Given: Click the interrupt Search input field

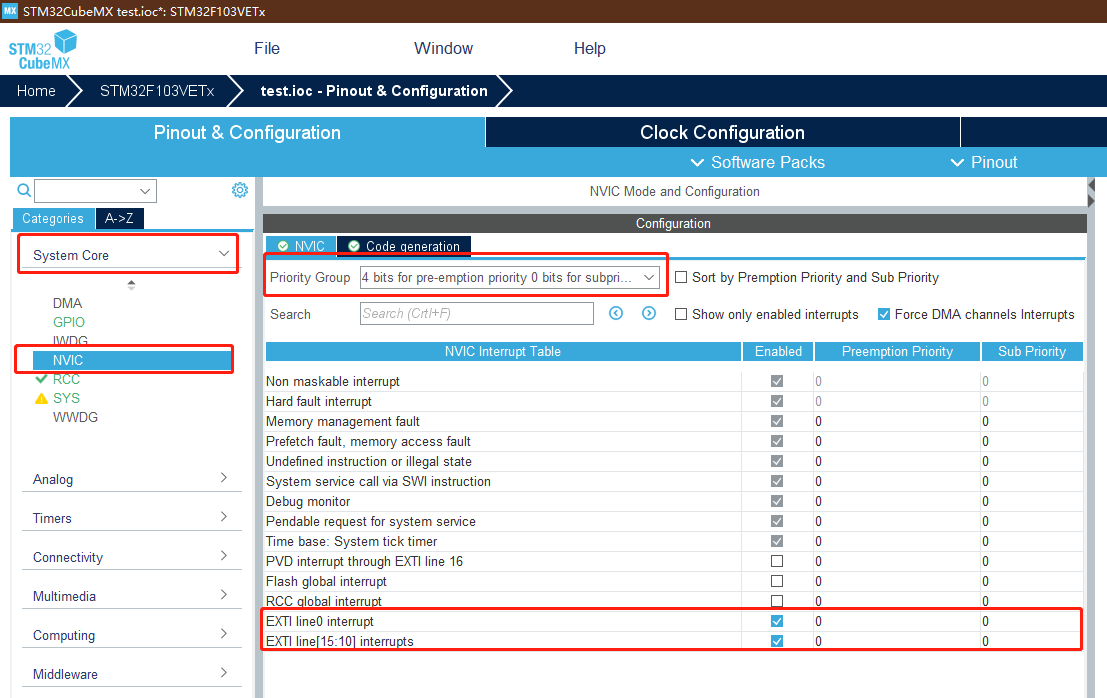Looking at the screenshot, I should tap(477, 313).
